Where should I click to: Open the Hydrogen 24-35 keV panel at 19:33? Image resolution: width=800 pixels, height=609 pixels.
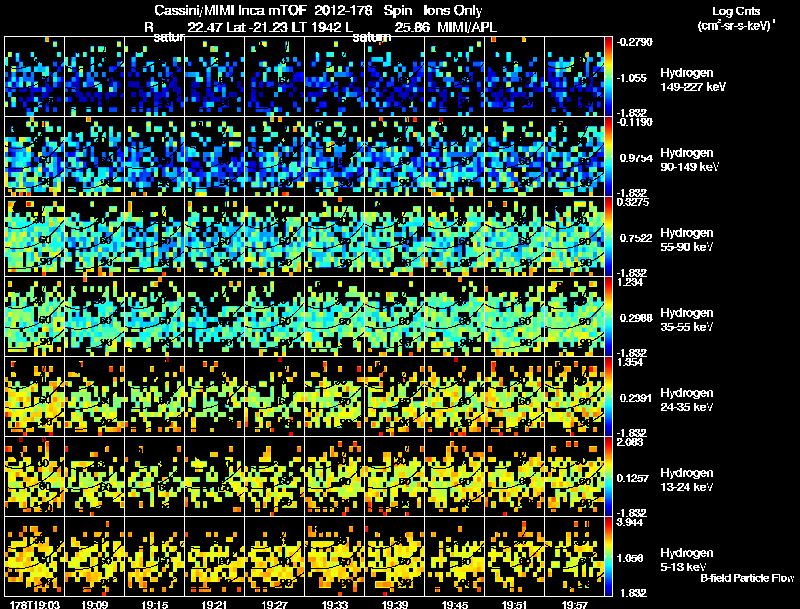tap(335, 397)
